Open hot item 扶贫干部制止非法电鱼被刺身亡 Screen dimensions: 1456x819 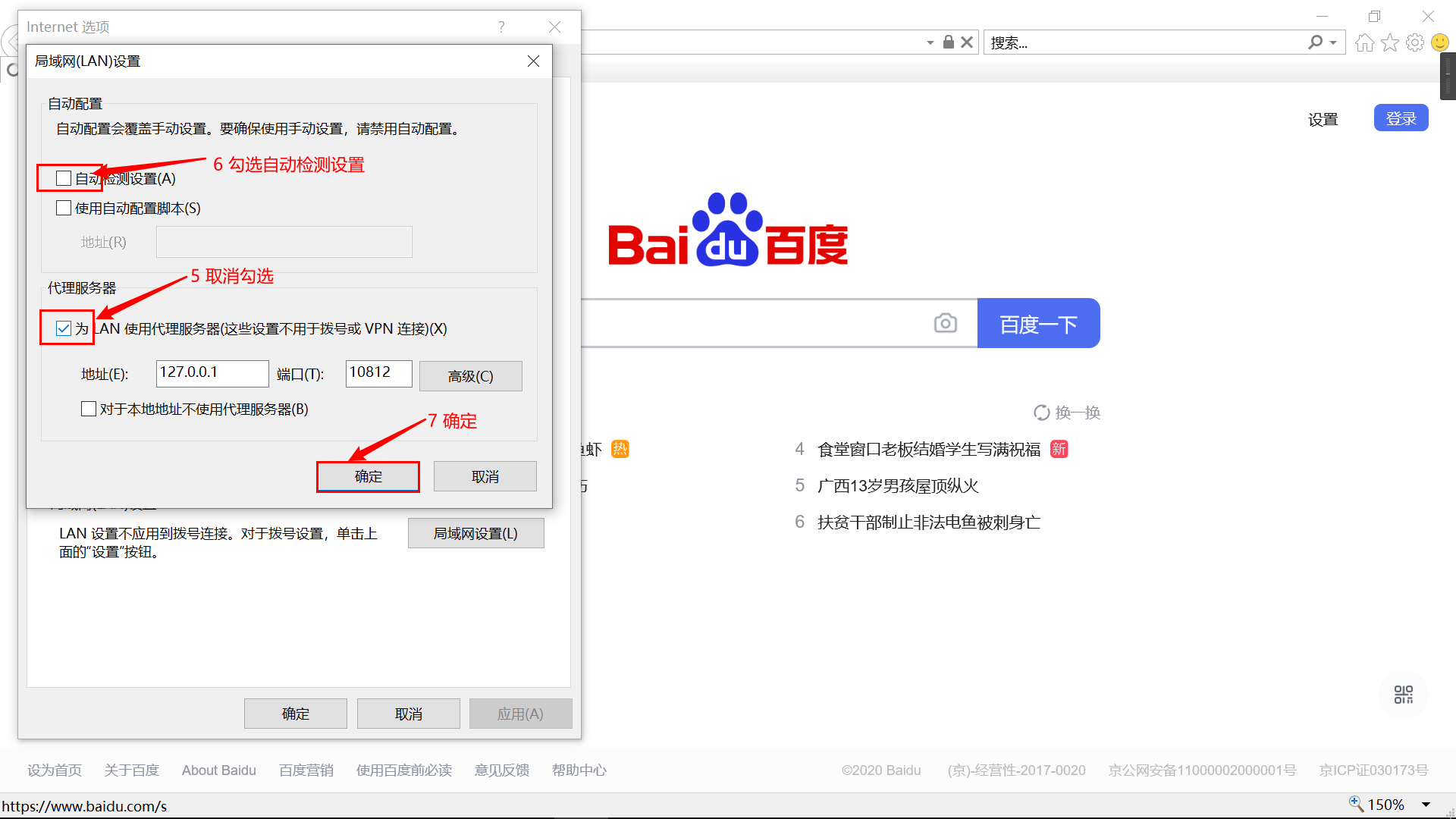929,522
